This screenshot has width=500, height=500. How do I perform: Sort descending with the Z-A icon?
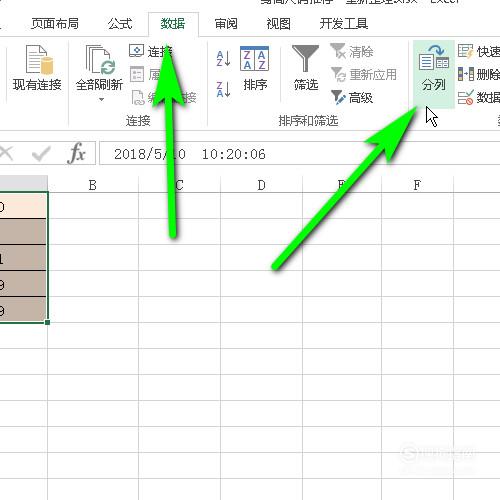click(223, 89)
